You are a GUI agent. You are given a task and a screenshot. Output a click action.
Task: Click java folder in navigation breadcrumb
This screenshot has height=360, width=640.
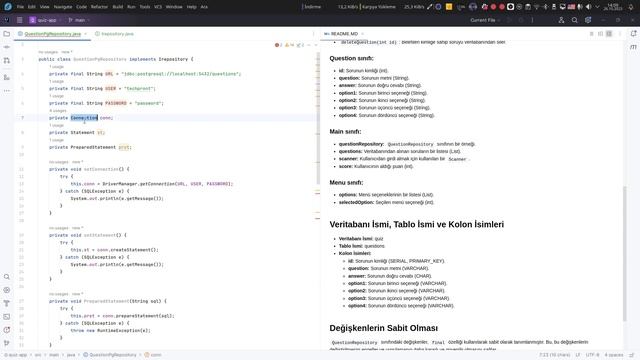[71, 355]
